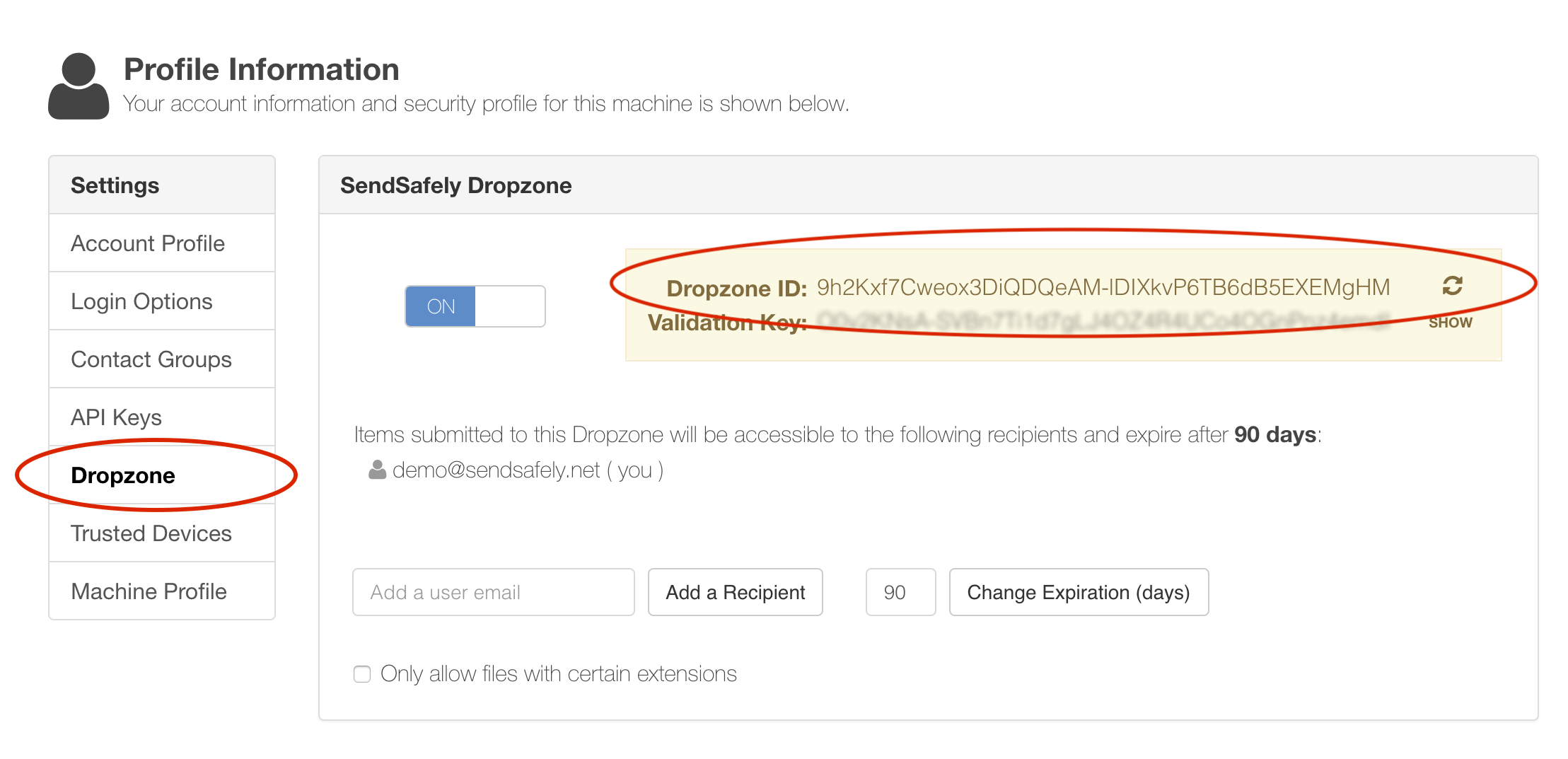Select API Keys in settings
This screenshot has height=759, width=1568.
pyautogui.click(x=162, y=417)
